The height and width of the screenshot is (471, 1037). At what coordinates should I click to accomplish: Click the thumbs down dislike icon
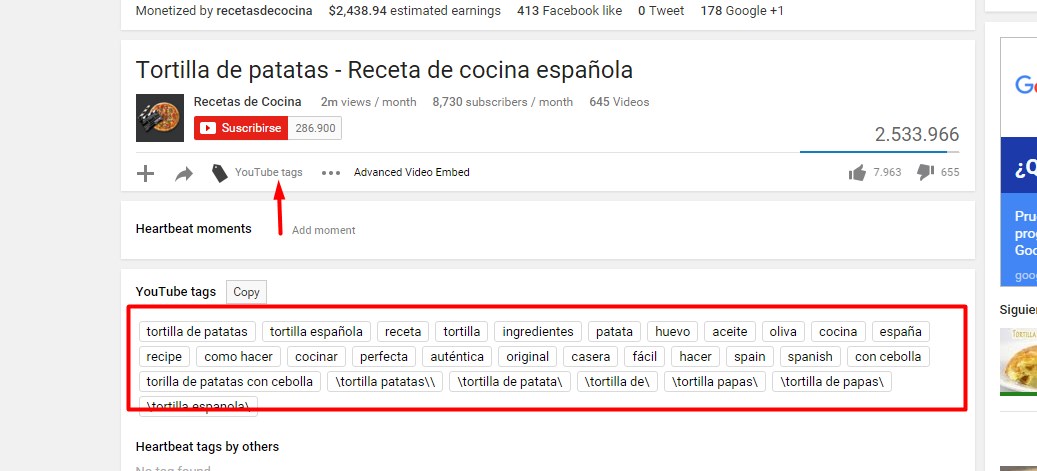[x=925, y=173]
